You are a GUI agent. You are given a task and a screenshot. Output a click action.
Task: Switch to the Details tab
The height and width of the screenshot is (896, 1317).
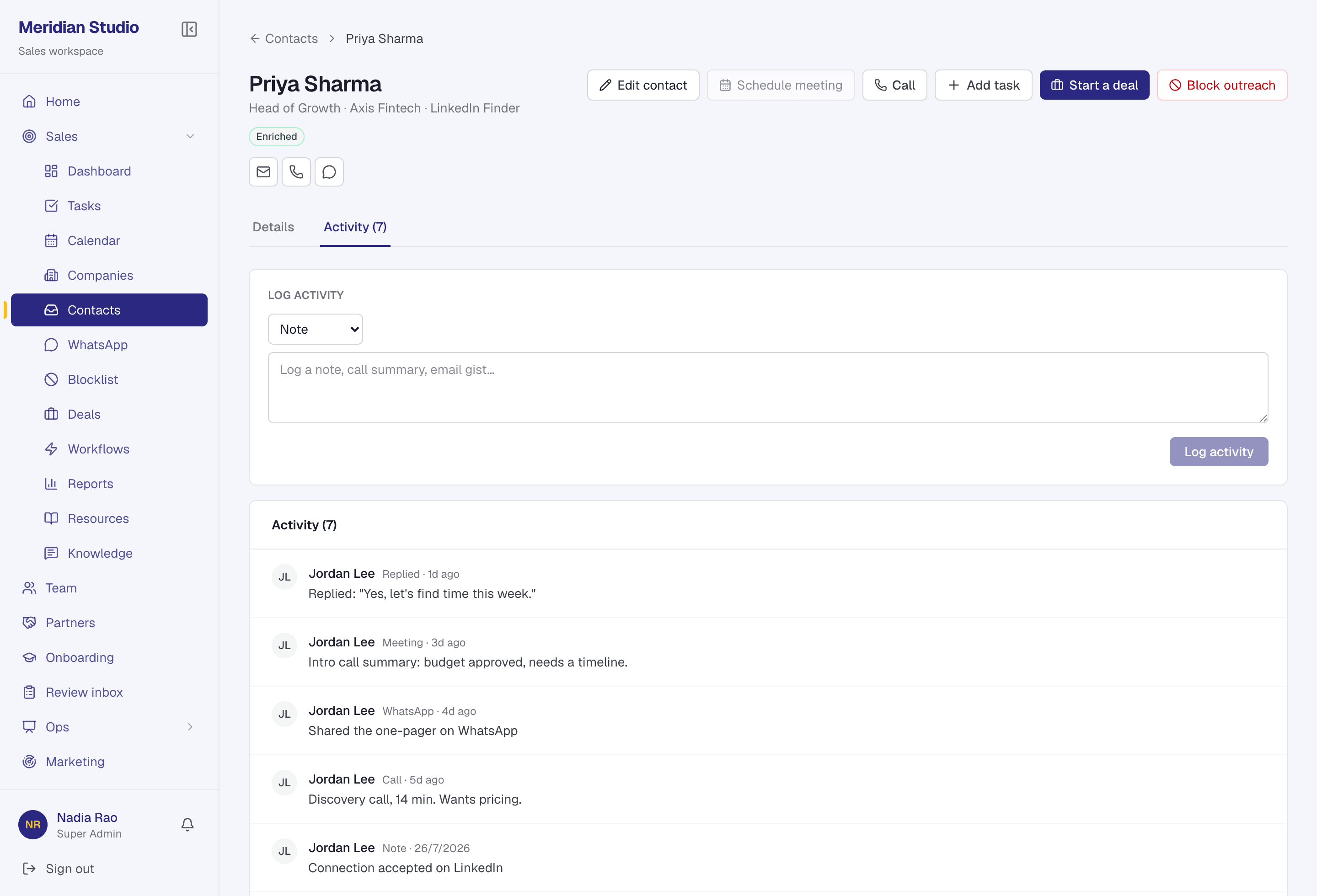[273, 227]
